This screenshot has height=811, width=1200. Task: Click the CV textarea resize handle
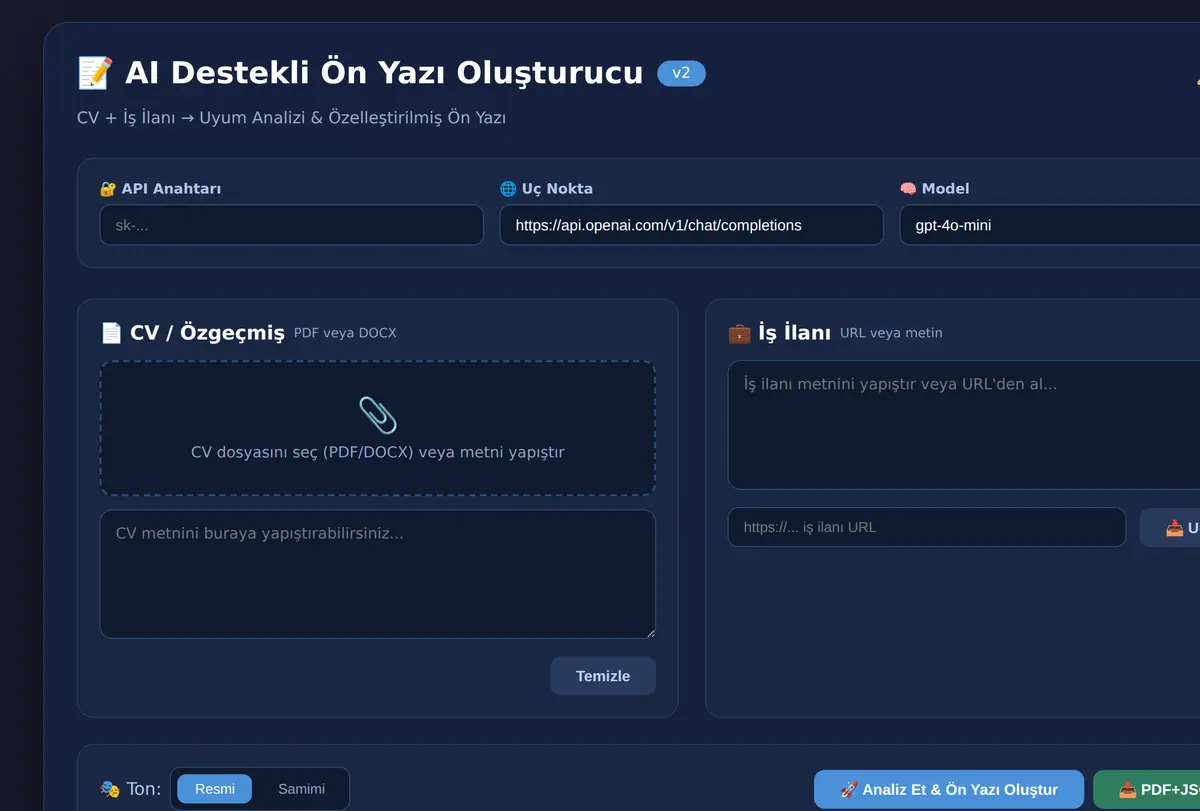tap(650, 632)
